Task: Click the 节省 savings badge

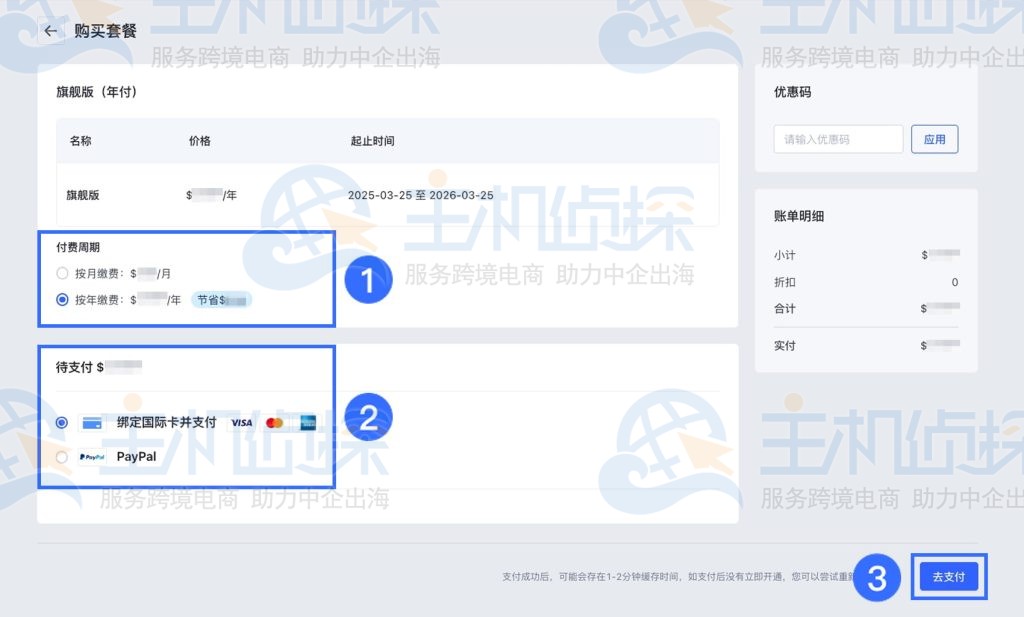Action: pyautogui.click(x=221, y=299)
